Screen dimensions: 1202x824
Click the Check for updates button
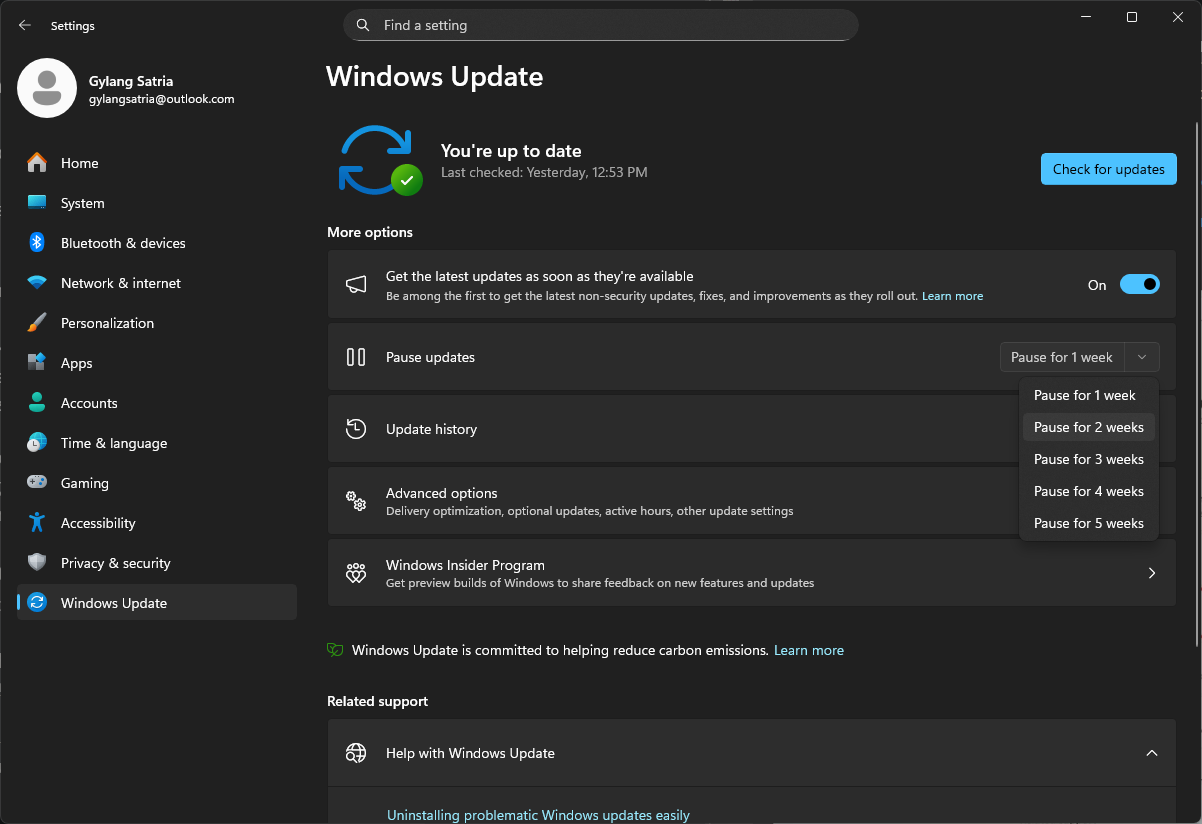1108,169
